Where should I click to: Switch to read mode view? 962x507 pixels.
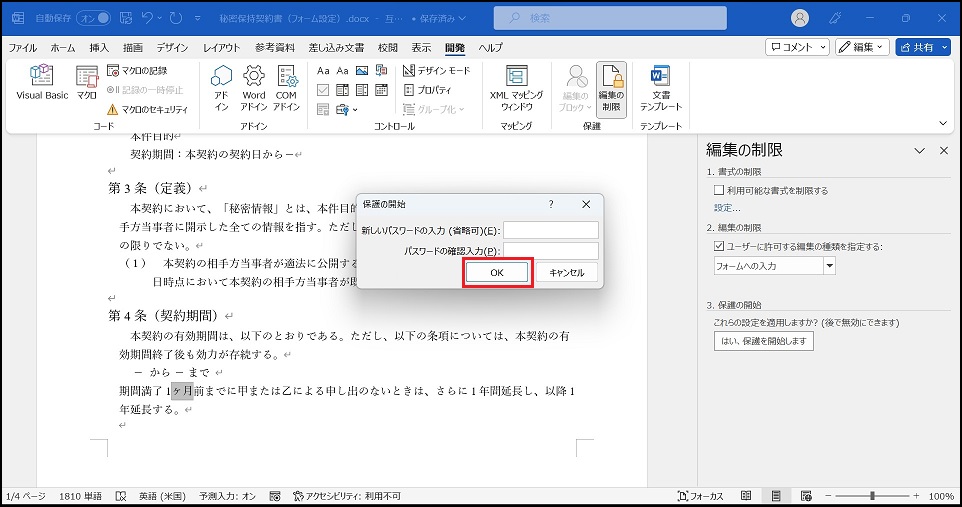(x=746, y=496)
